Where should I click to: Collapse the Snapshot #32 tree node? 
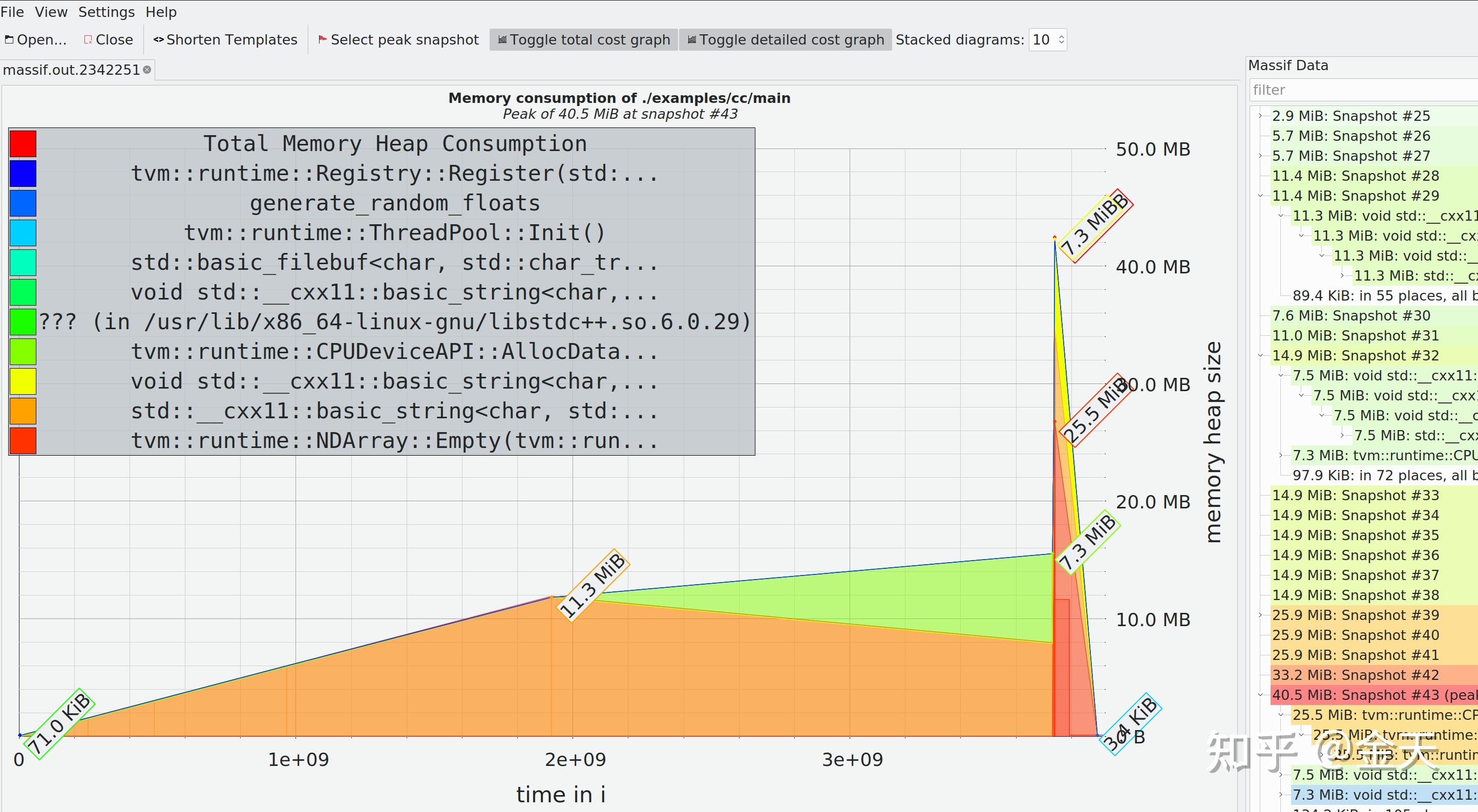coord(1260,355)
